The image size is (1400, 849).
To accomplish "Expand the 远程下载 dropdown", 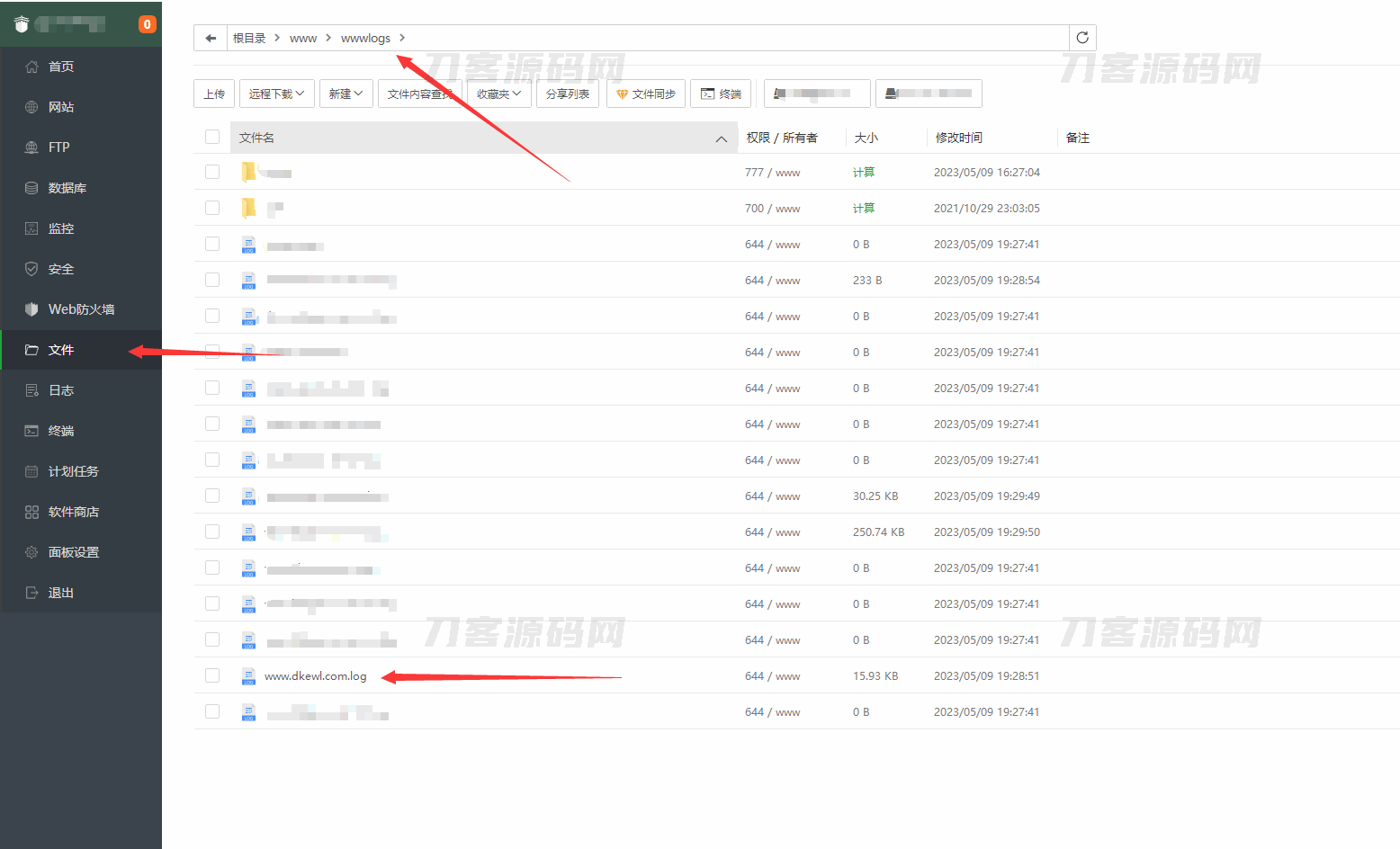I will click(x=276, y=94).
